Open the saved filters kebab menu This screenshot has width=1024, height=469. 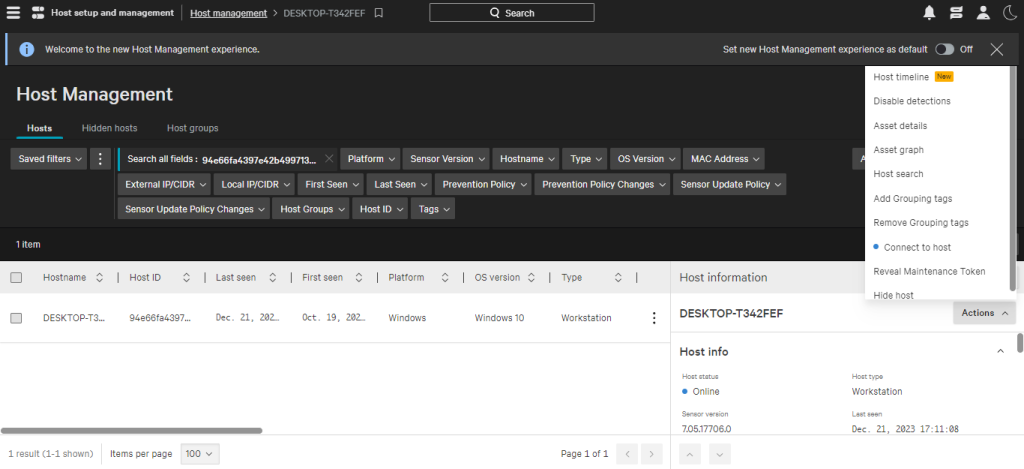[100, 159]
